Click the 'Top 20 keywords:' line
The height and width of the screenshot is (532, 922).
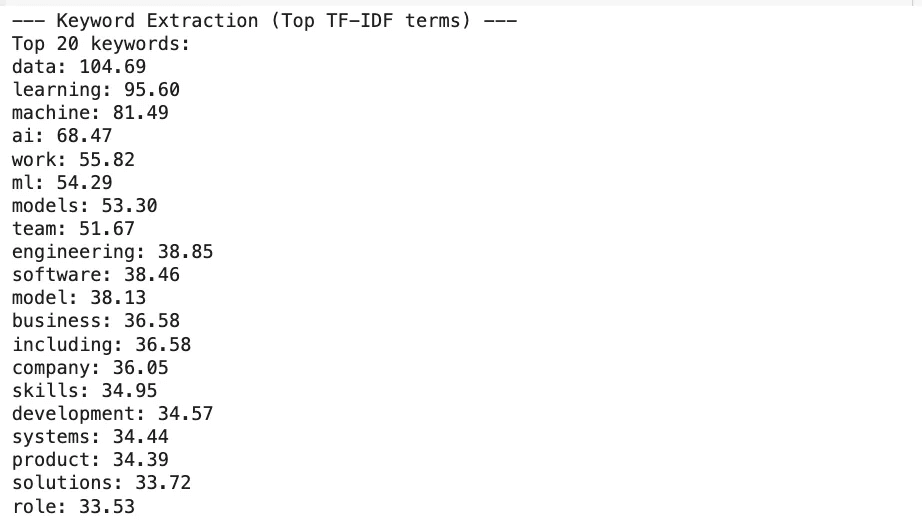click(101, 44)
